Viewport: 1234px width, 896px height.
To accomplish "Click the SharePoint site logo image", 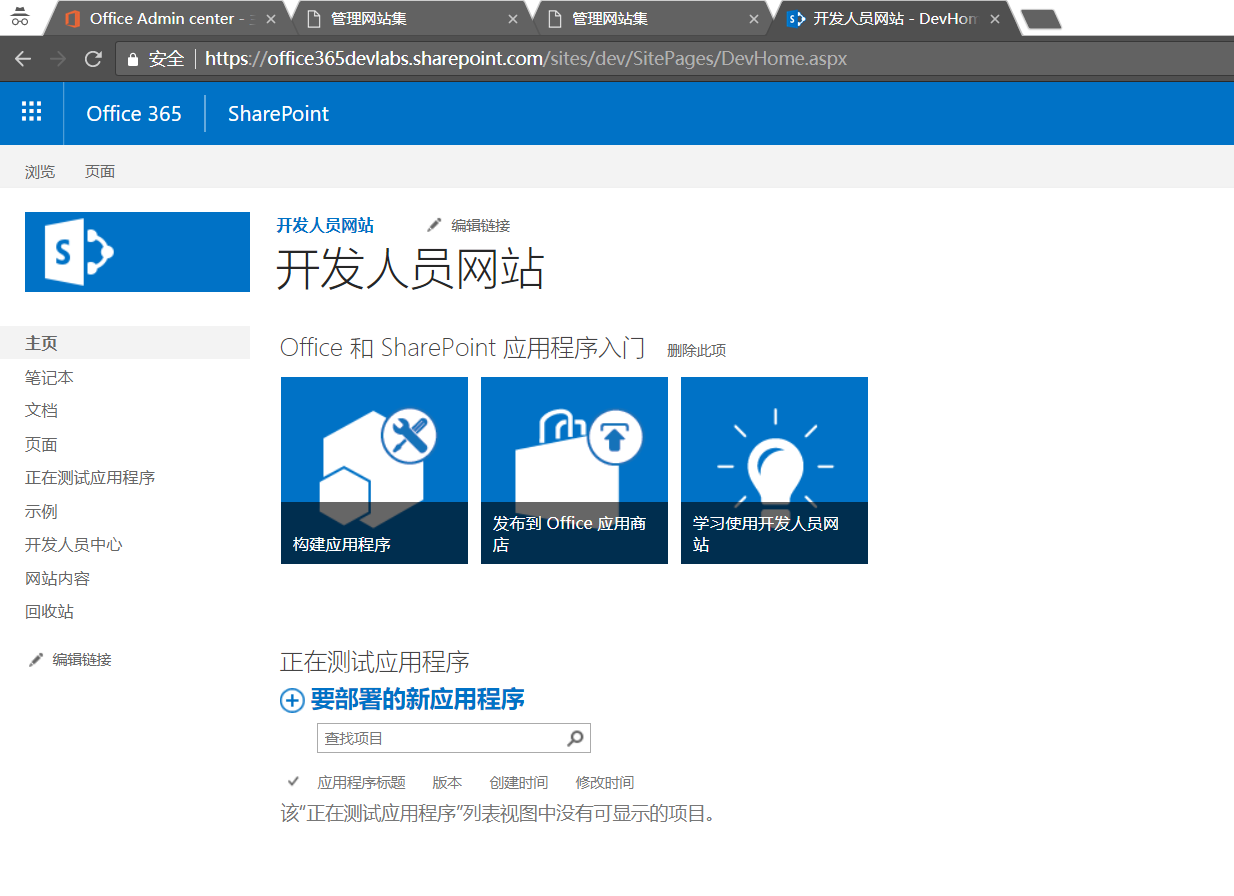I will click(137, 251).
